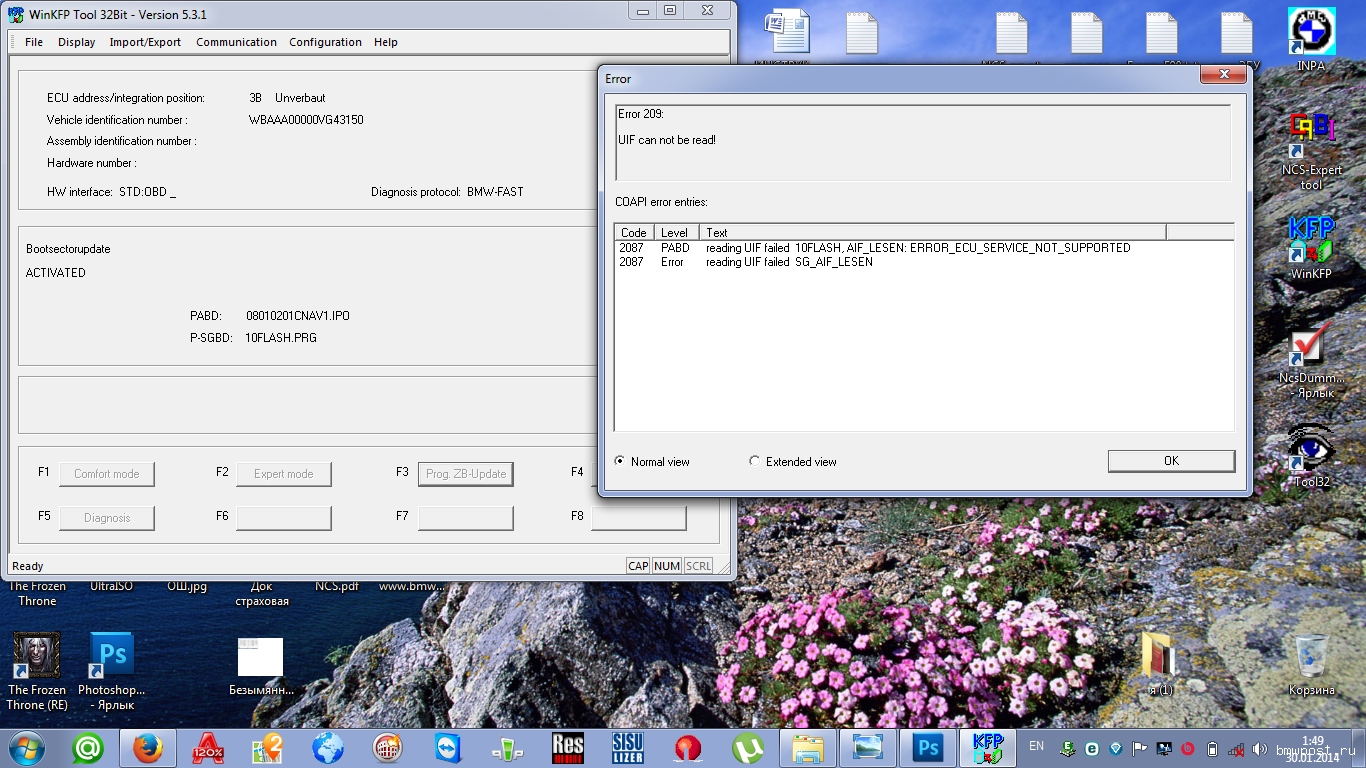Viewport: 1366px width, 768px height.
Task: Launch the Tool32 eye icon
Action: pyautogui.click(x=1311, y=448)
